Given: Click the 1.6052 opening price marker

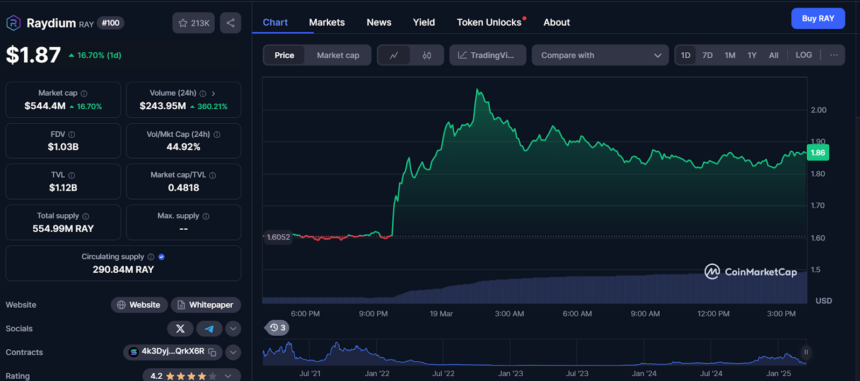Looking at the screenshot, I should pos(278,237).
